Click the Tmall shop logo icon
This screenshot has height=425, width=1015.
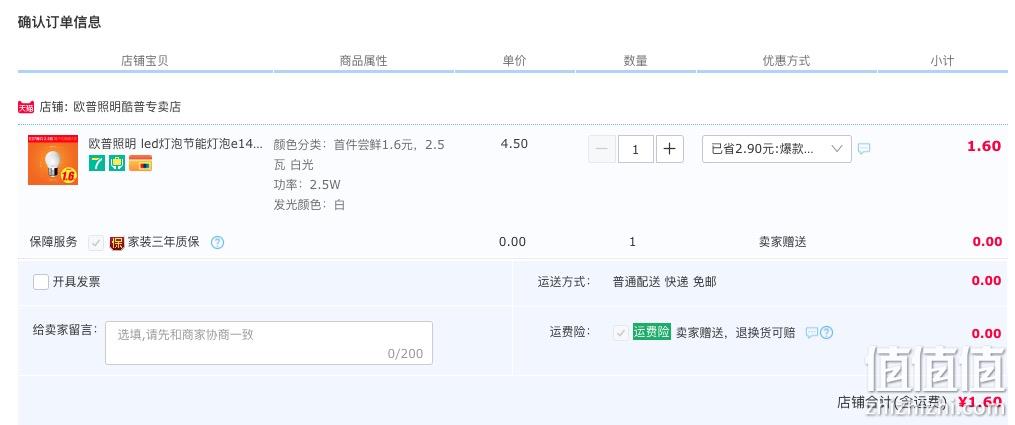(26, 107)
